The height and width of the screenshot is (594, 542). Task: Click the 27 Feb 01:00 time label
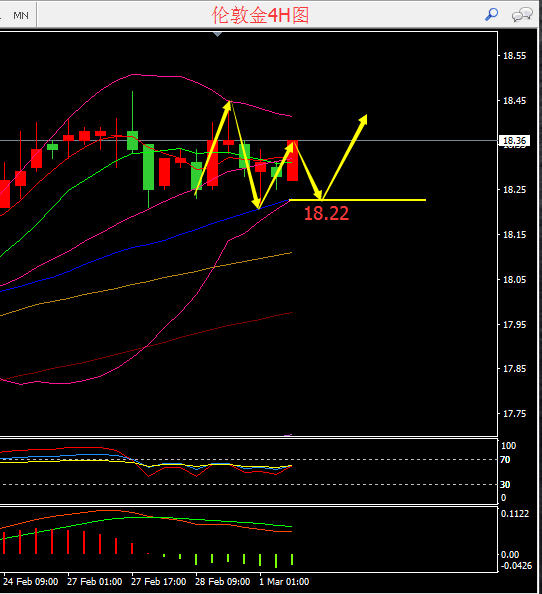pyautogui.click(x=95, y=581)
